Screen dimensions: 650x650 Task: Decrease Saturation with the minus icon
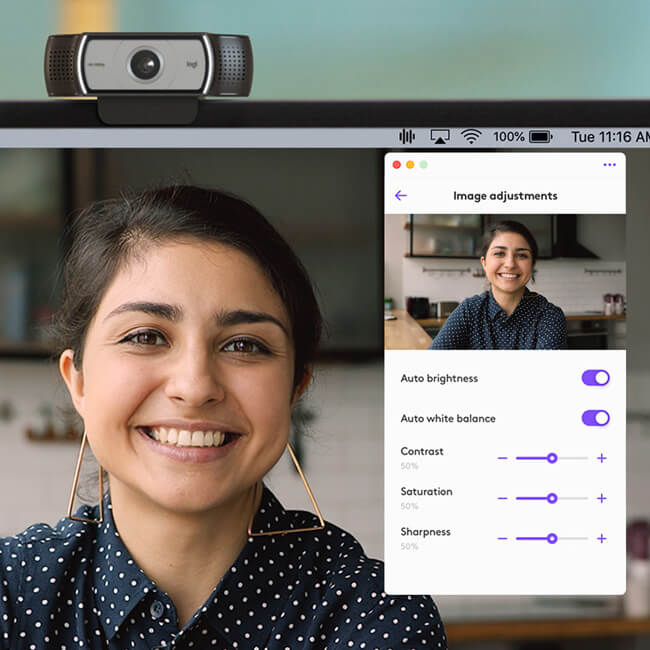(x=502, y=498)
